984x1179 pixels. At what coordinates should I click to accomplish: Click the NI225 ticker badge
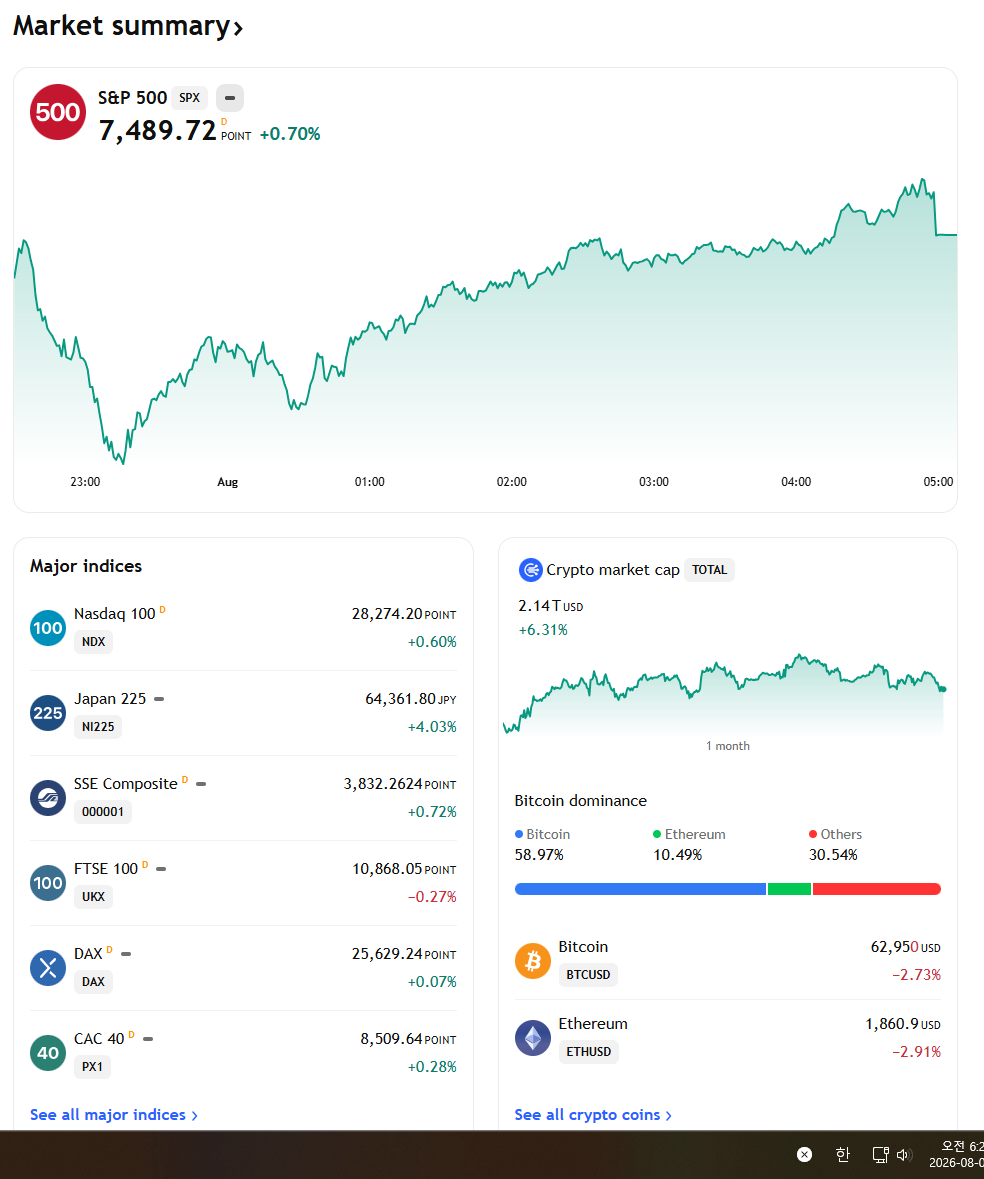[x=98, y=727]
